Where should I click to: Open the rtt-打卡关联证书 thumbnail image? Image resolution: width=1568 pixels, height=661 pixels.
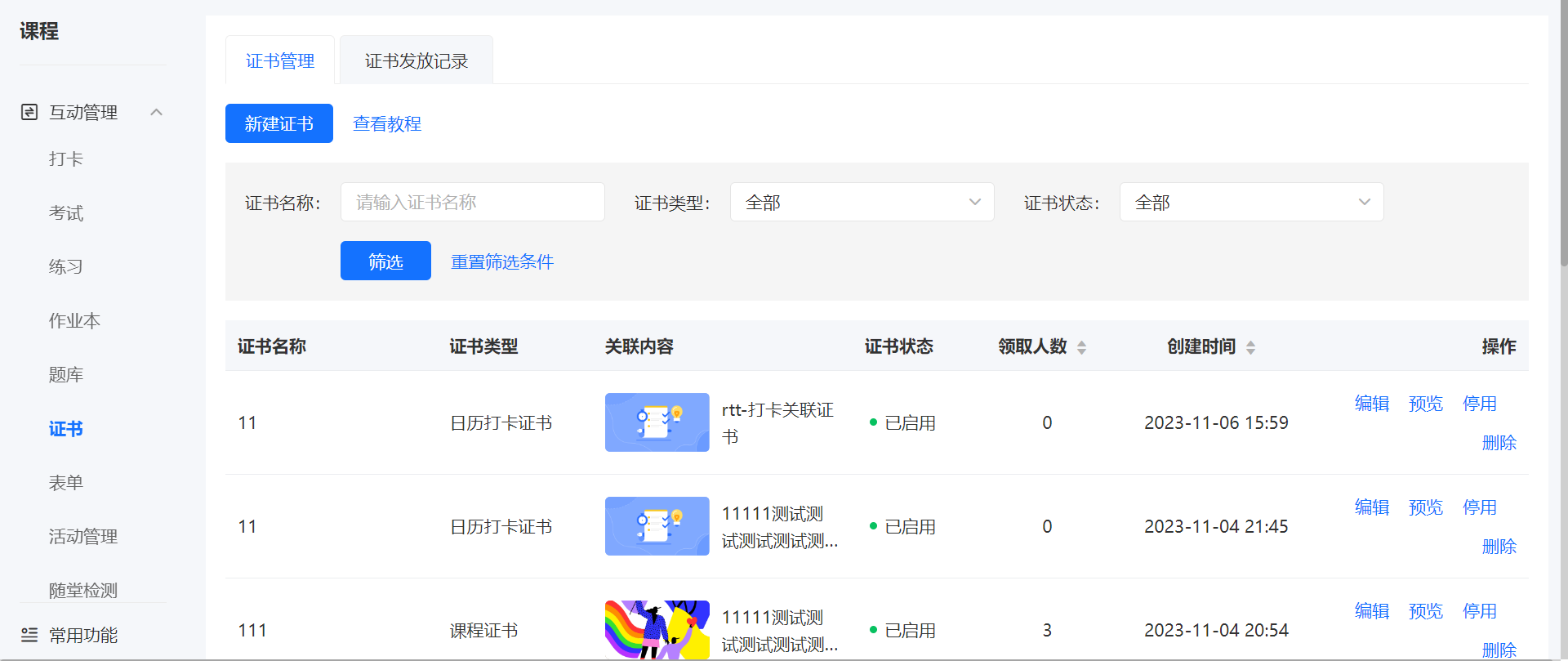657,422
